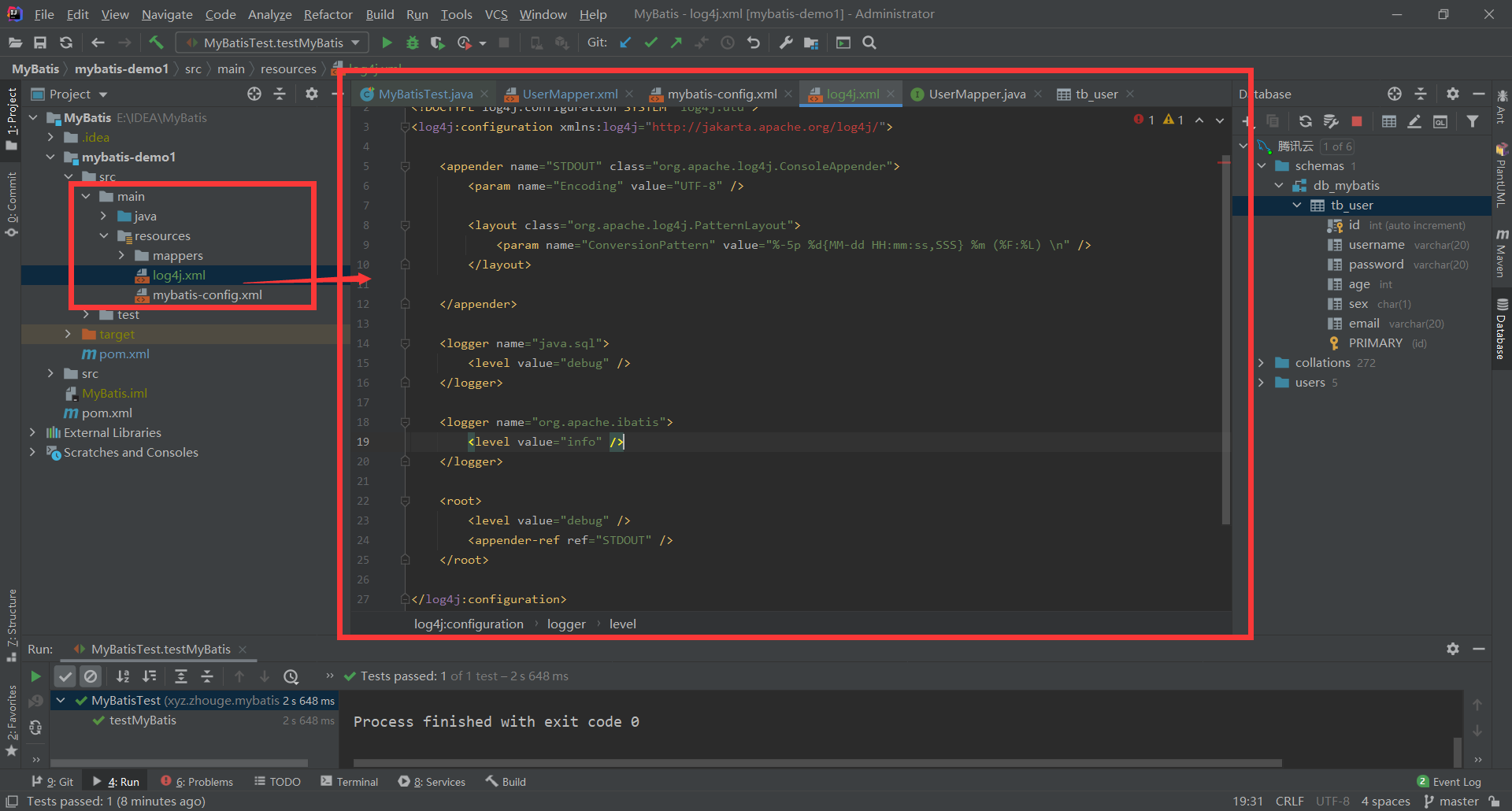Screen dimensions: 1512x811
Task: Click the Open folder icon in main toolbar
Action: (x=15, y=43)
